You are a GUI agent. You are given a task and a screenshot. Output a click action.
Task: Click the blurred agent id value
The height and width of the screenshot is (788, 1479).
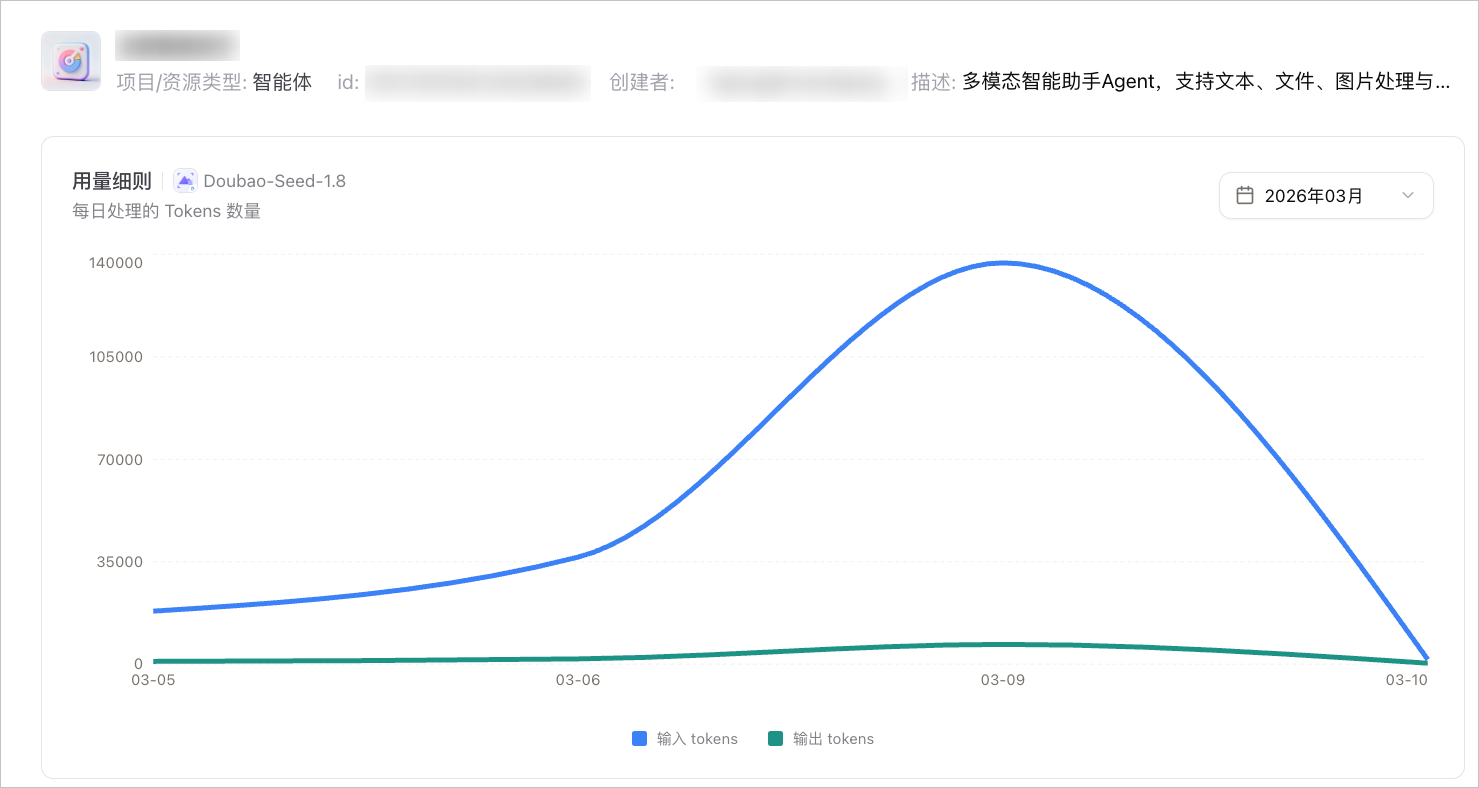(477, 83)
